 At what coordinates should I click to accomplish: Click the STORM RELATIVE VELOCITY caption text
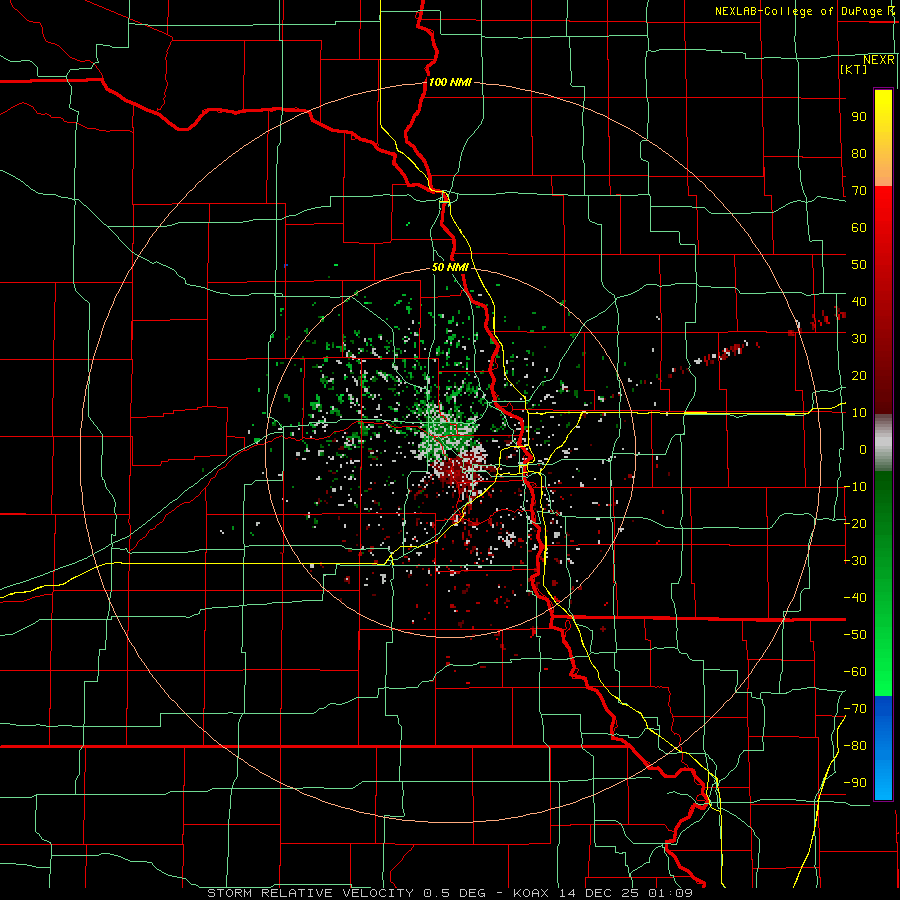(310, 893)
